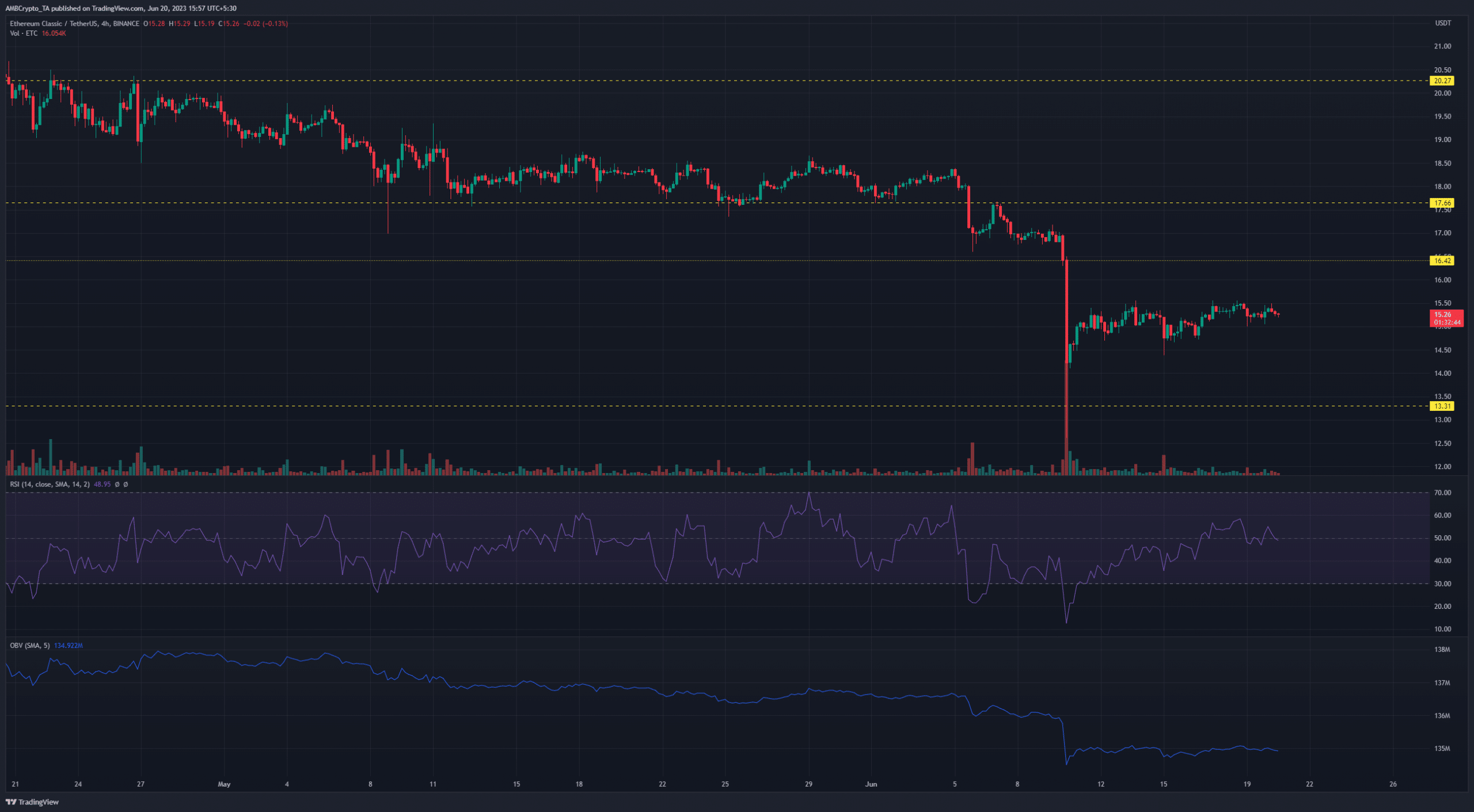Click the 27 date label on the time axis
Screen dimensions: 1474x812
(x=140, y=784)
